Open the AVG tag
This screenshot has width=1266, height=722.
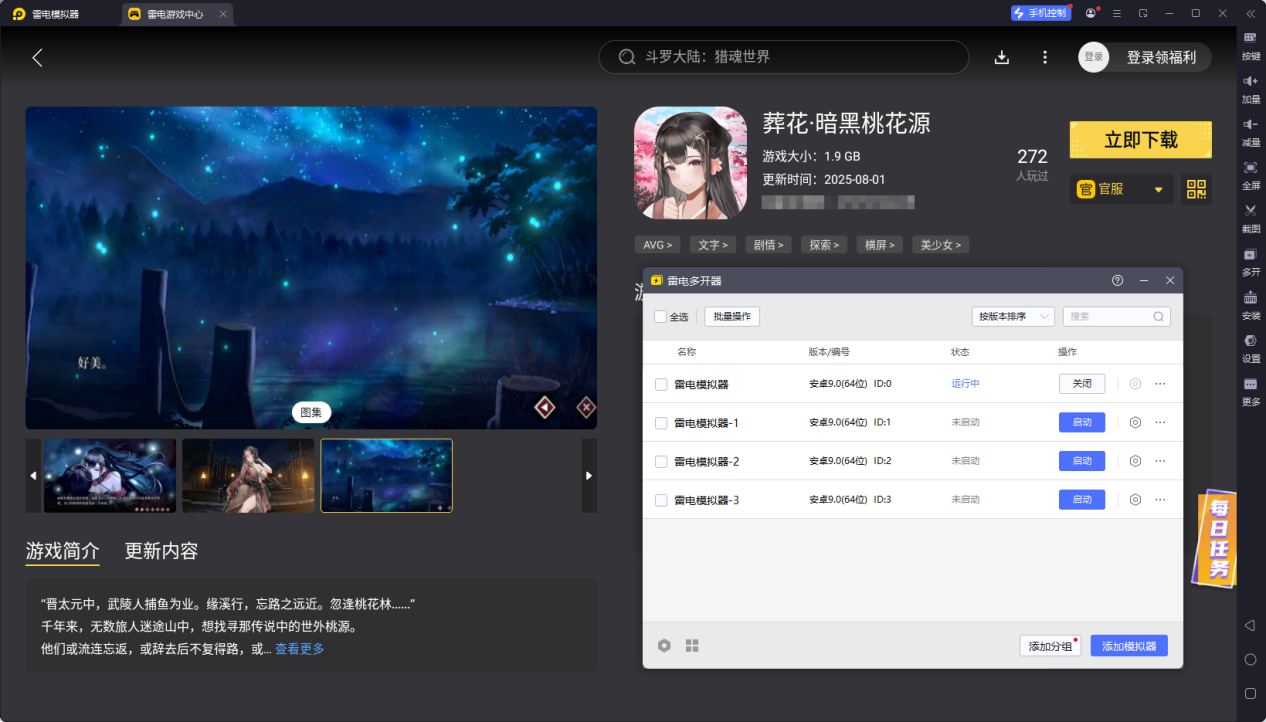click(658, 244)
